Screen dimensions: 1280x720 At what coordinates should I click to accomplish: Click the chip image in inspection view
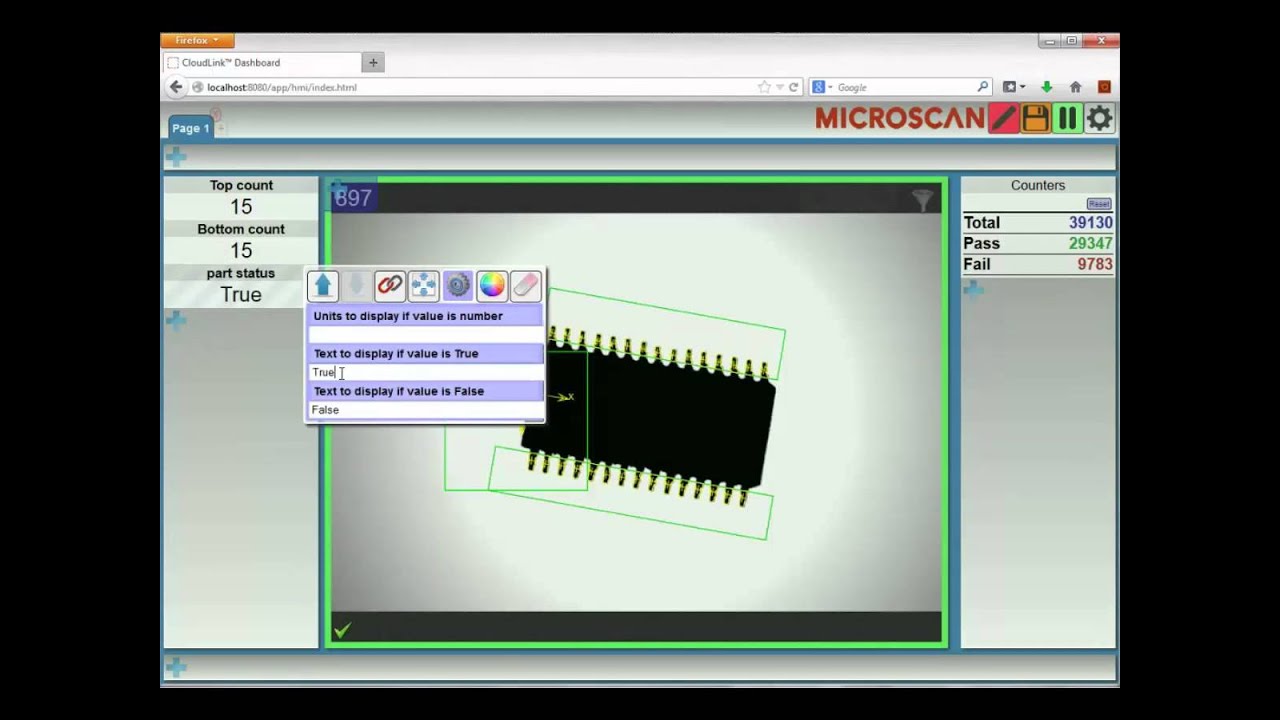(x=648, y=415)
